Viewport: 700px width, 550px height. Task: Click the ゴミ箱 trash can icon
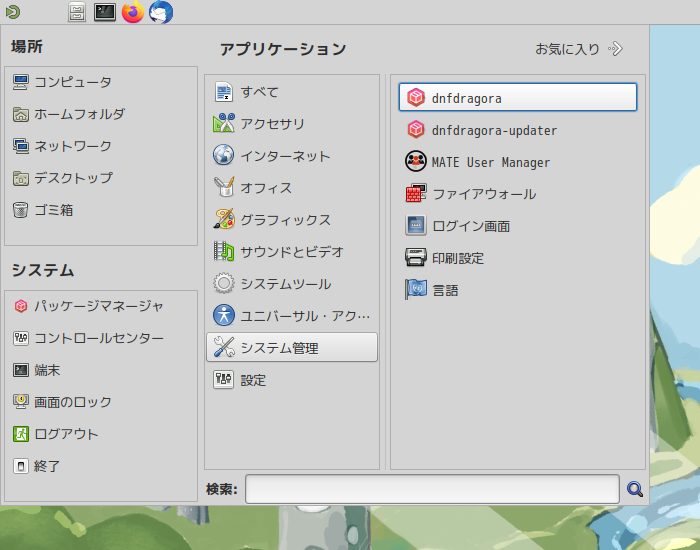21,210
